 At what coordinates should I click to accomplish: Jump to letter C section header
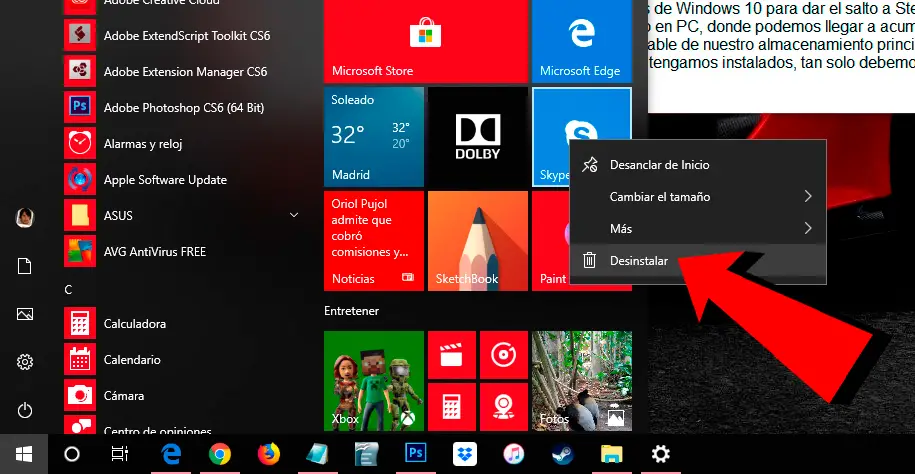[68, 290]
